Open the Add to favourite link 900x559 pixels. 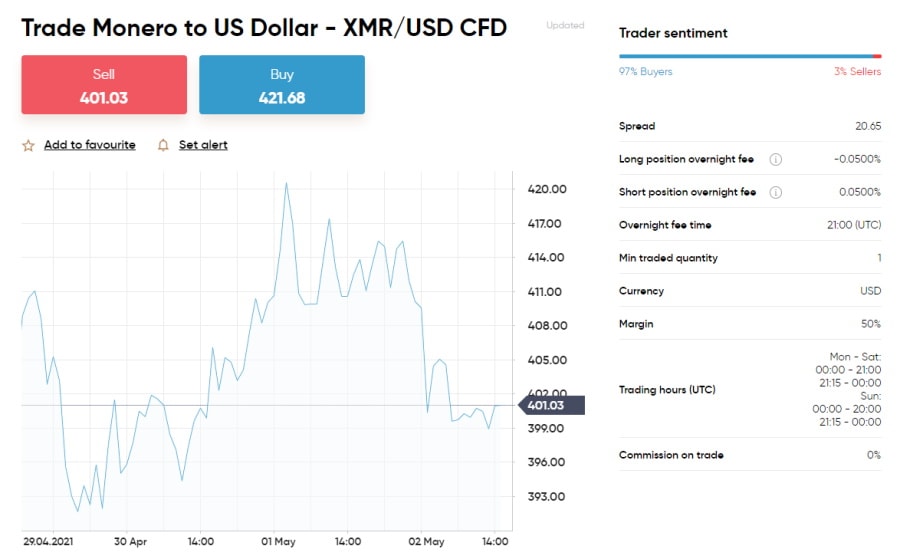pos(90,145)
